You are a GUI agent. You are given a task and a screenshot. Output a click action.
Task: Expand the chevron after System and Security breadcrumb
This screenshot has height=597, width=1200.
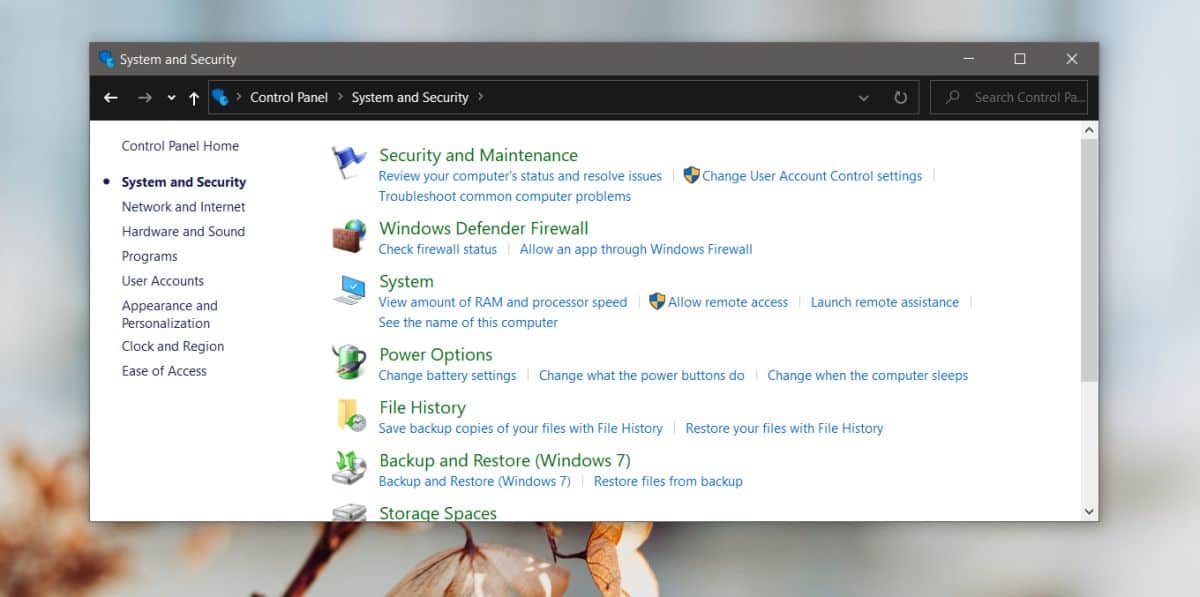coord(481,98)
